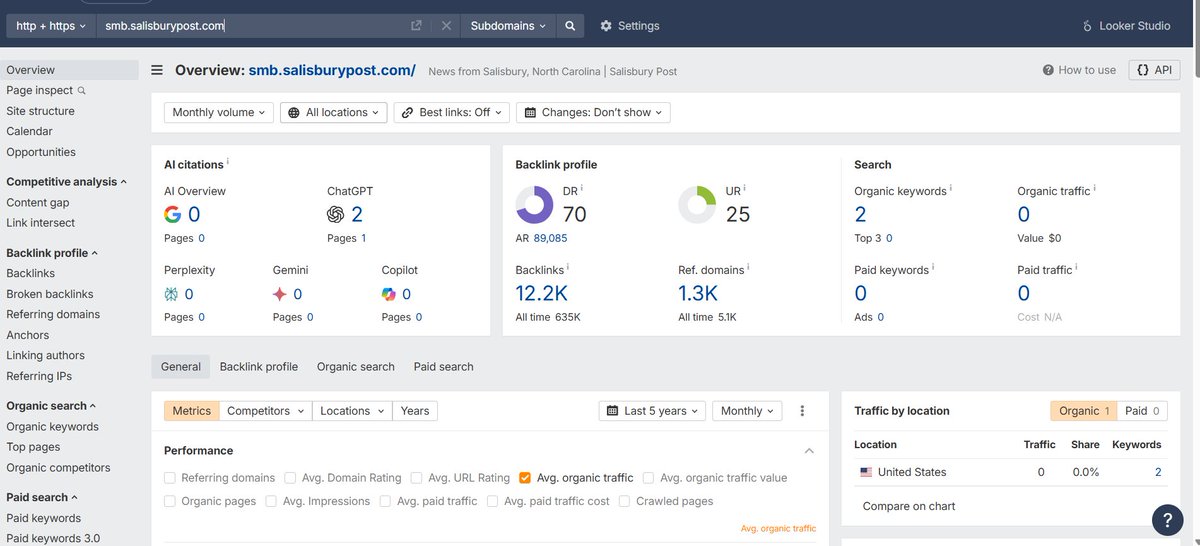Screen dimensions: 1200x546
Task: Click the 1.3K ref. domains value
Action: 698,293
